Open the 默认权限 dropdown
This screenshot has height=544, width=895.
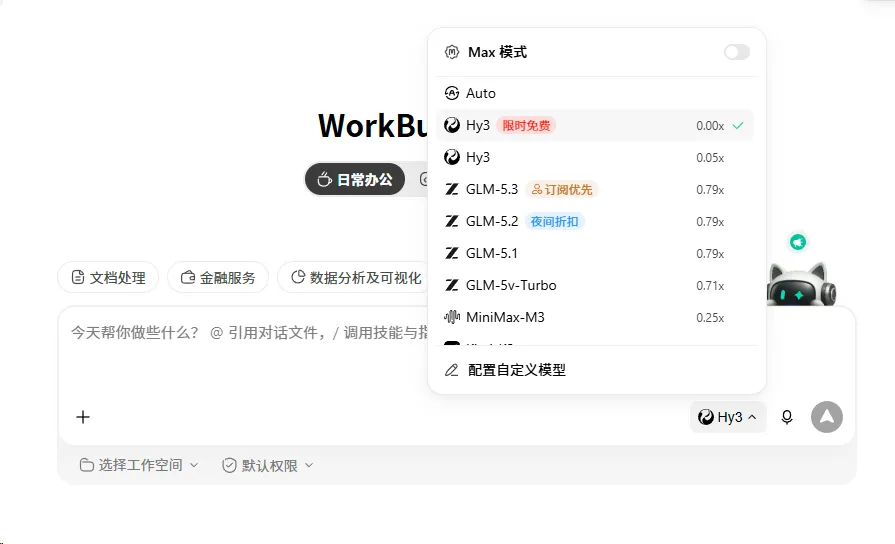pyautogui.click(x=267, y=465)
